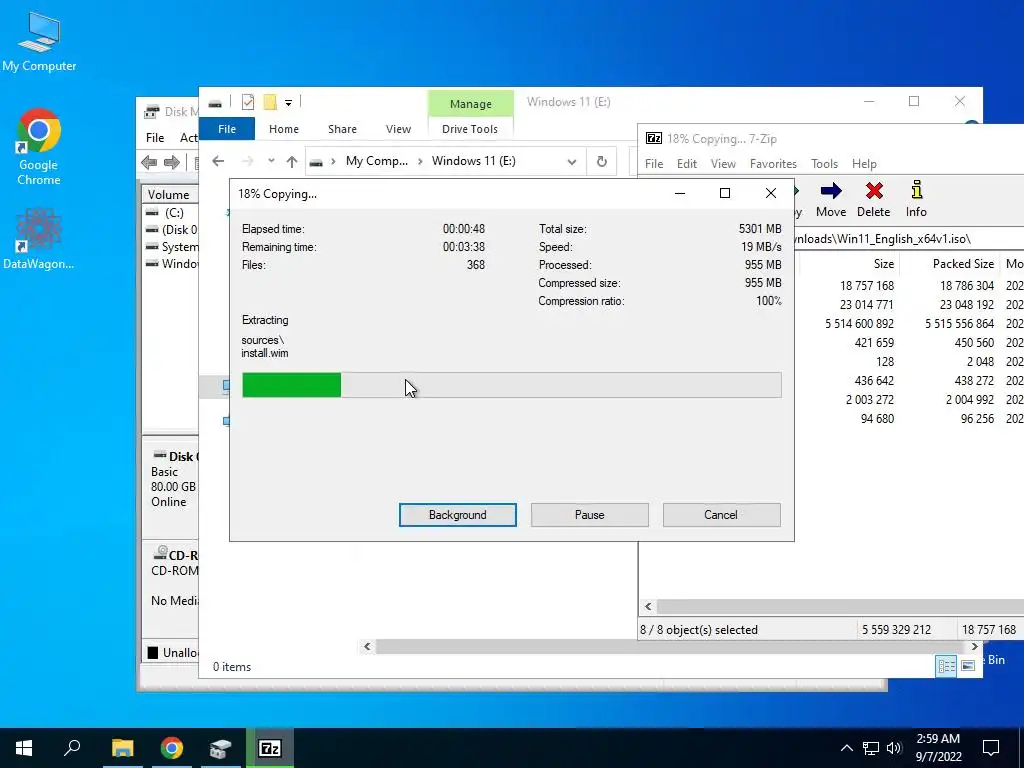Open File Explorer from the taskbar
Viewport: 1024px width, 768px height.
click(x=122, y=748)
